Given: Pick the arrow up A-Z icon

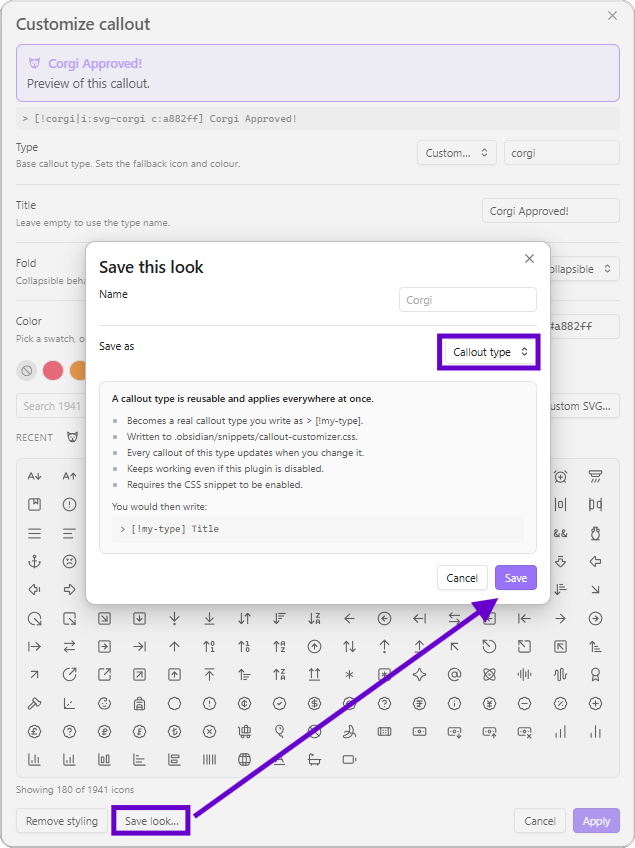Looking at the screenshot, I should click(280, 646).
